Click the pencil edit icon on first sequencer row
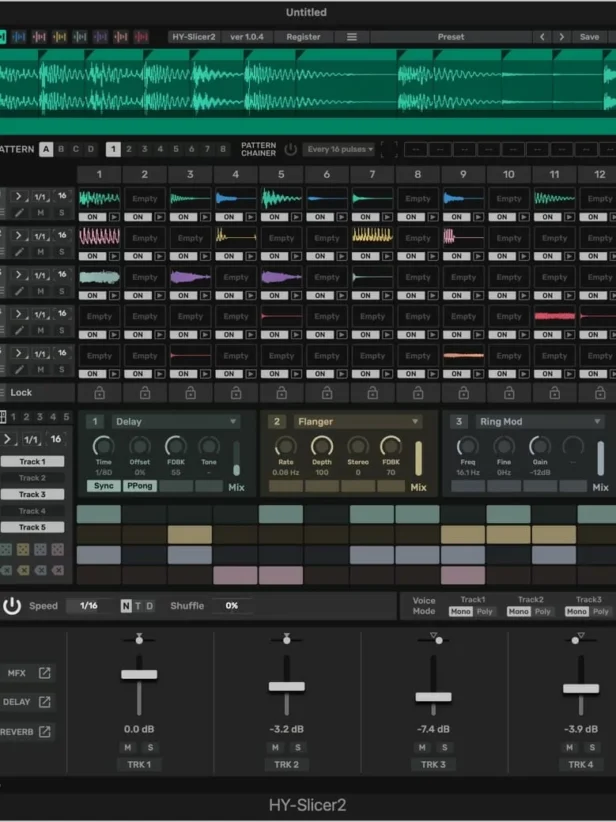Screen dimensions: 616x822 19,213
